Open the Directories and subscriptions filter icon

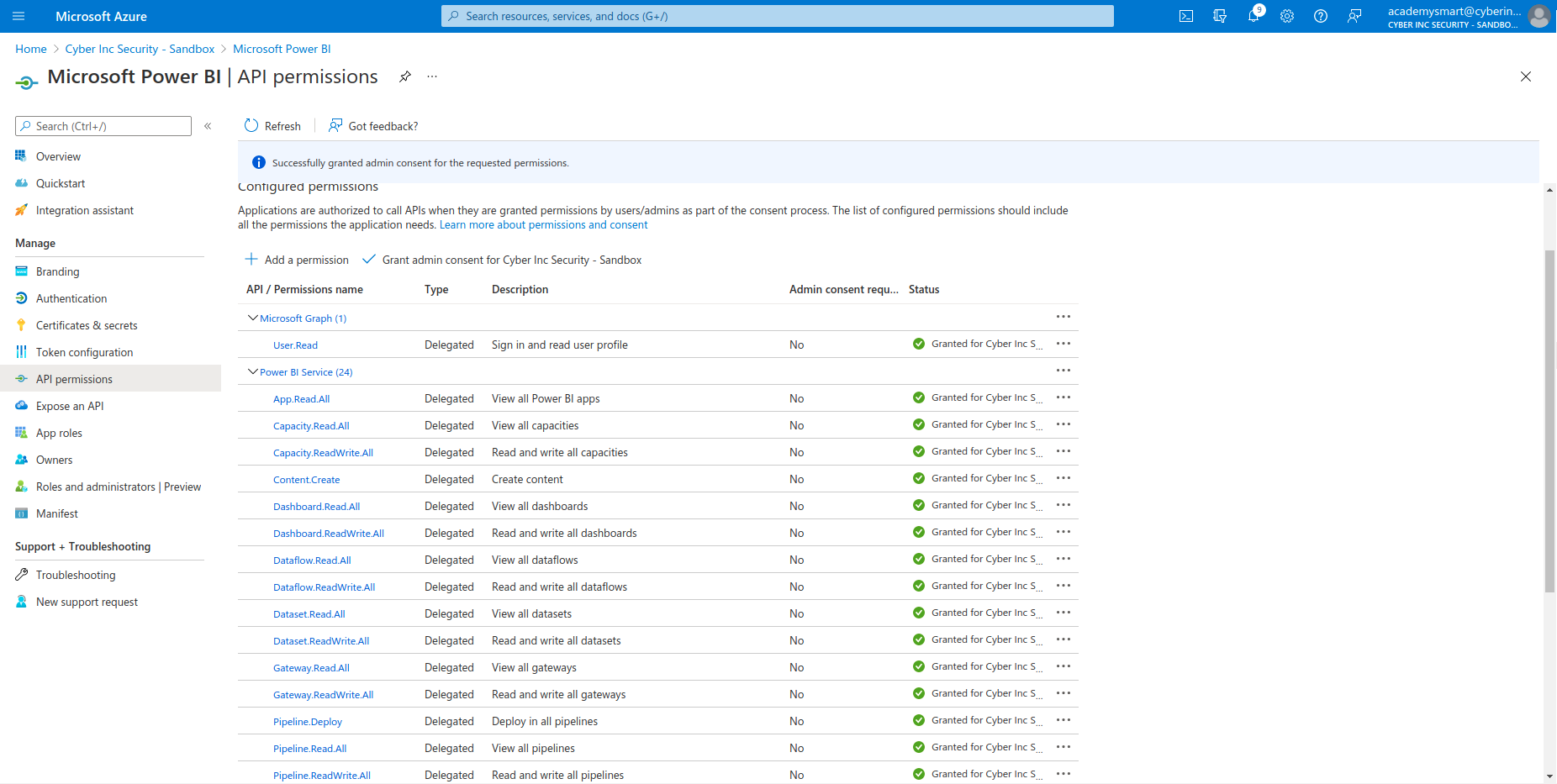click(x=1220, y=16)
